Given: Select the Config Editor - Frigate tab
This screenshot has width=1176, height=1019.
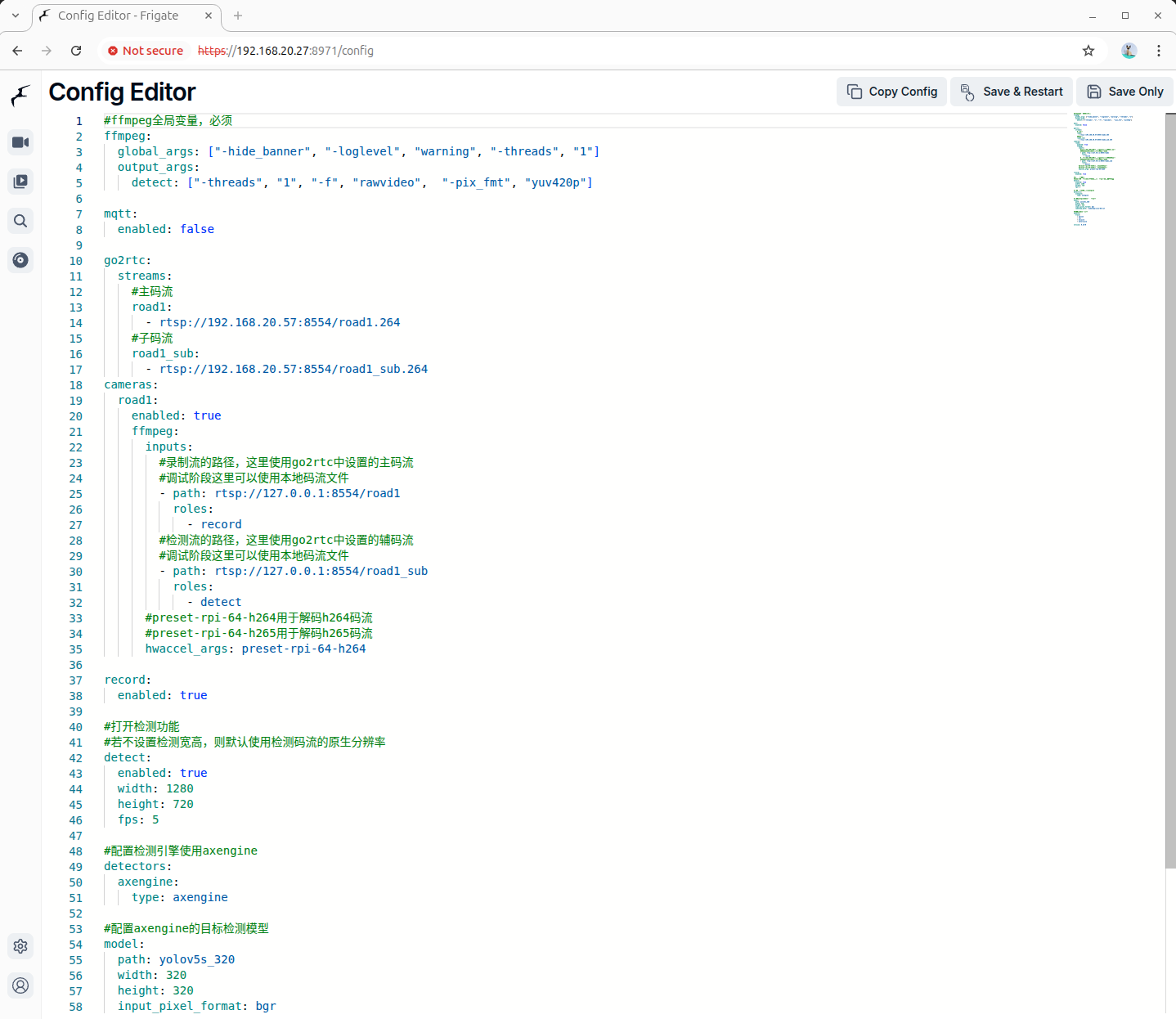Looking at the screenshot, I should click(119, 16).
